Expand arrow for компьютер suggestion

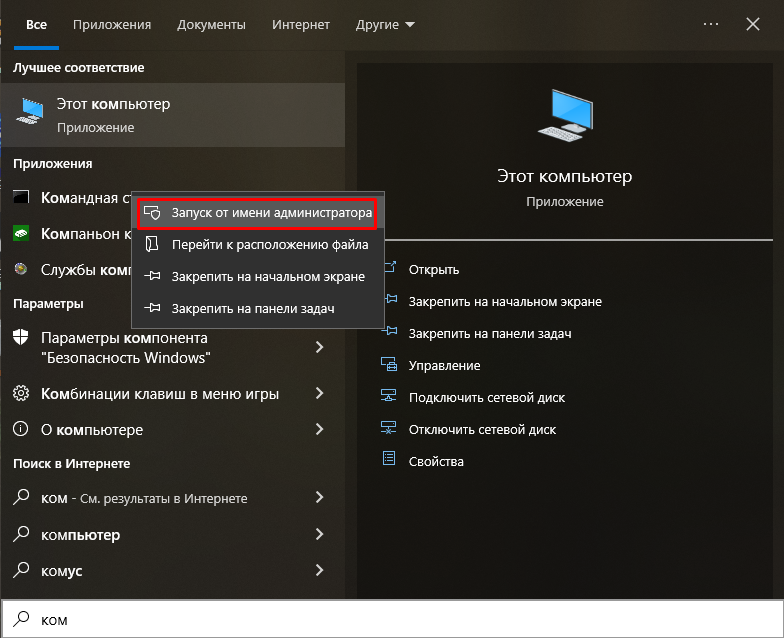(x=319, y=534)
